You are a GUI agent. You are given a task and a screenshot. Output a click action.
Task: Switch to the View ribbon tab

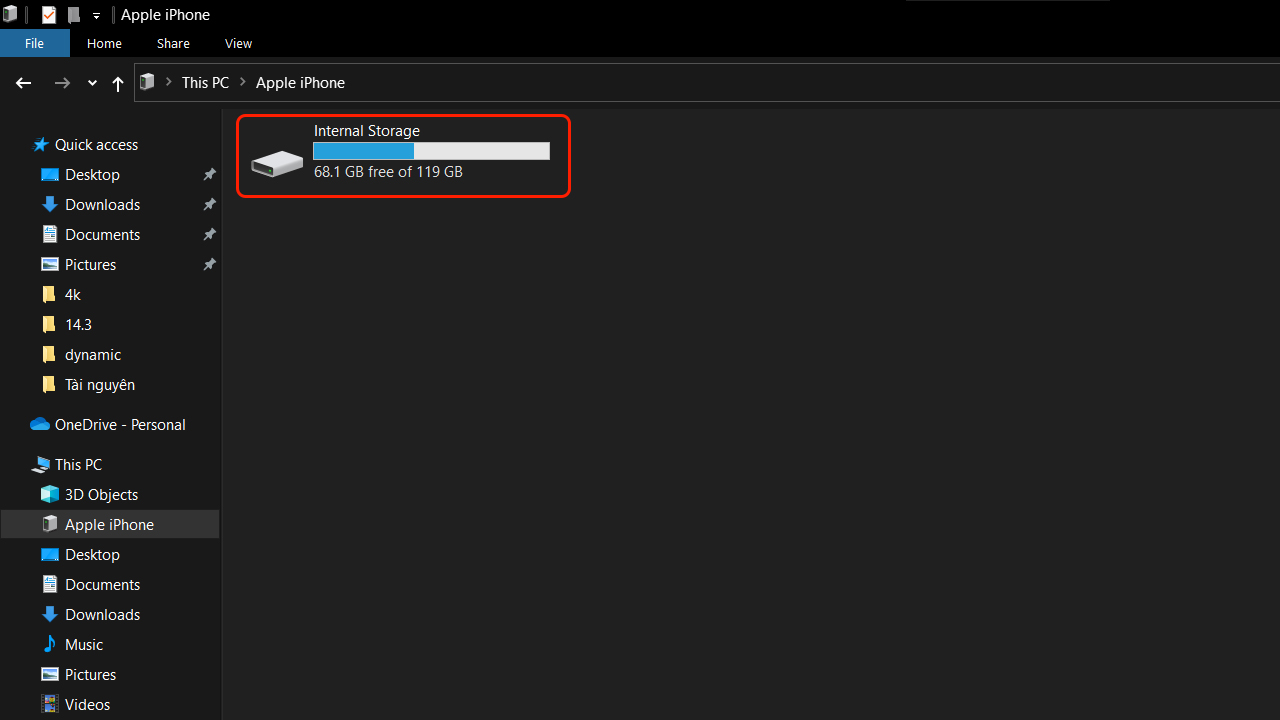(x=238, y=43)
